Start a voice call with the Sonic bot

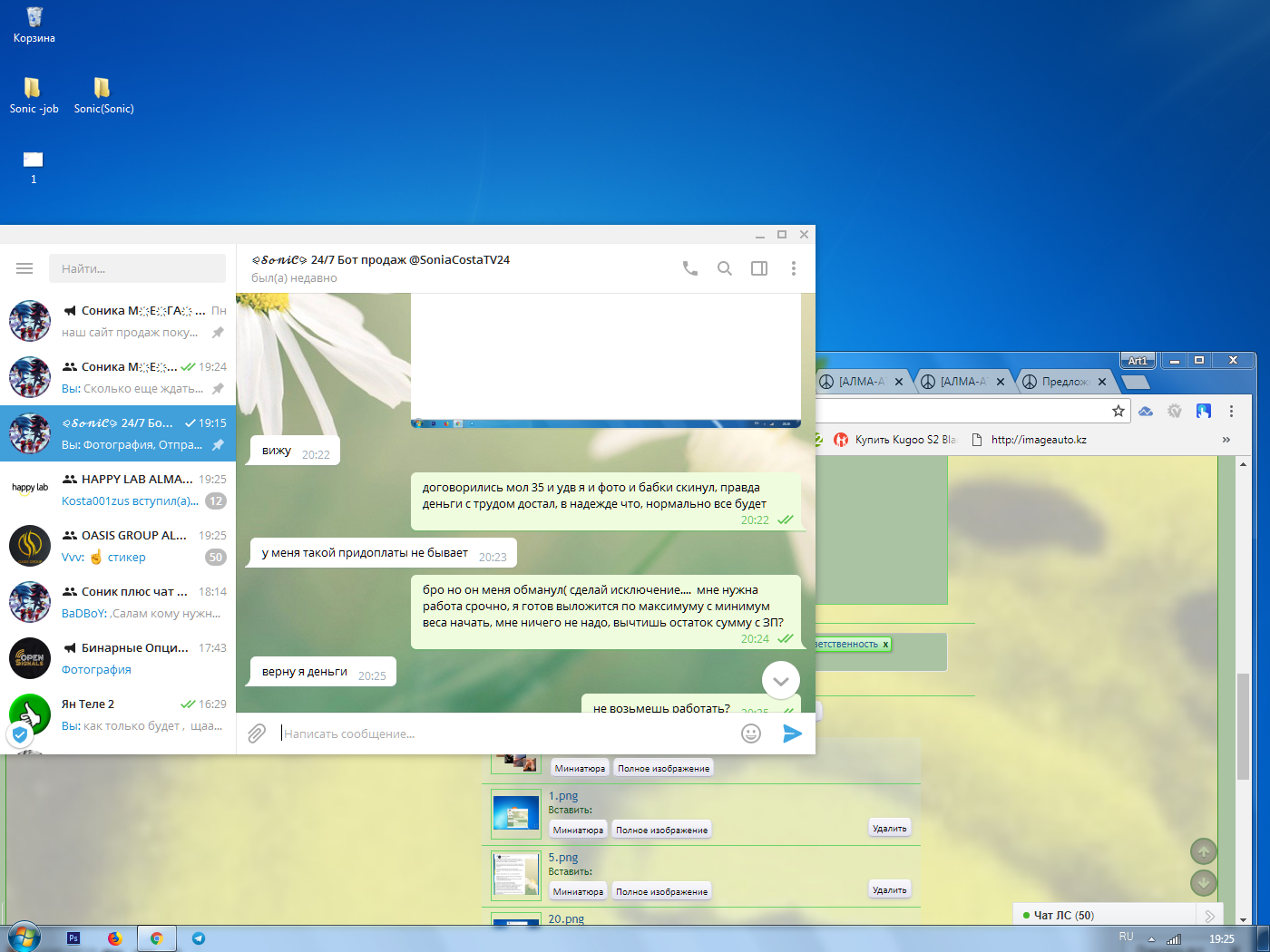click(x=690, y=268)
